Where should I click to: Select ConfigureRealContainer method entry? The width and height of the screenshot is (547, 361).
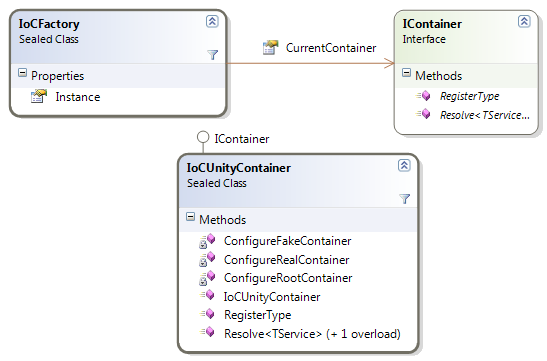[286, 260]
